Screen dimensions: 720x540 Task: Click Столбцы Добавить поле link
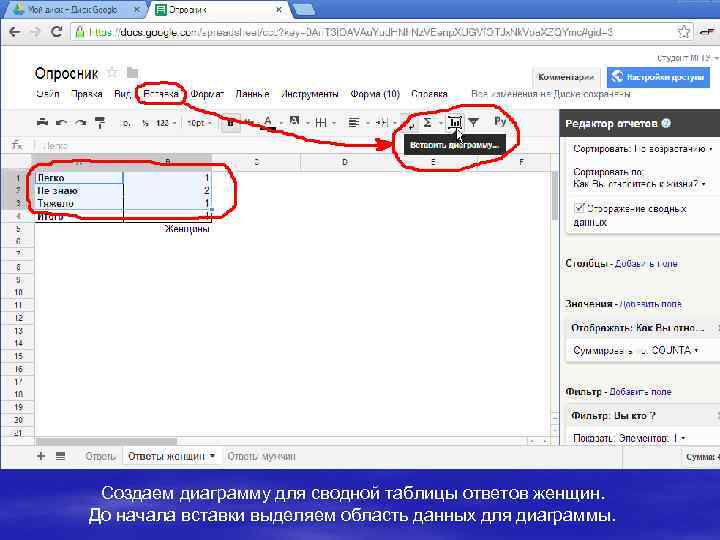click(646, 264)
